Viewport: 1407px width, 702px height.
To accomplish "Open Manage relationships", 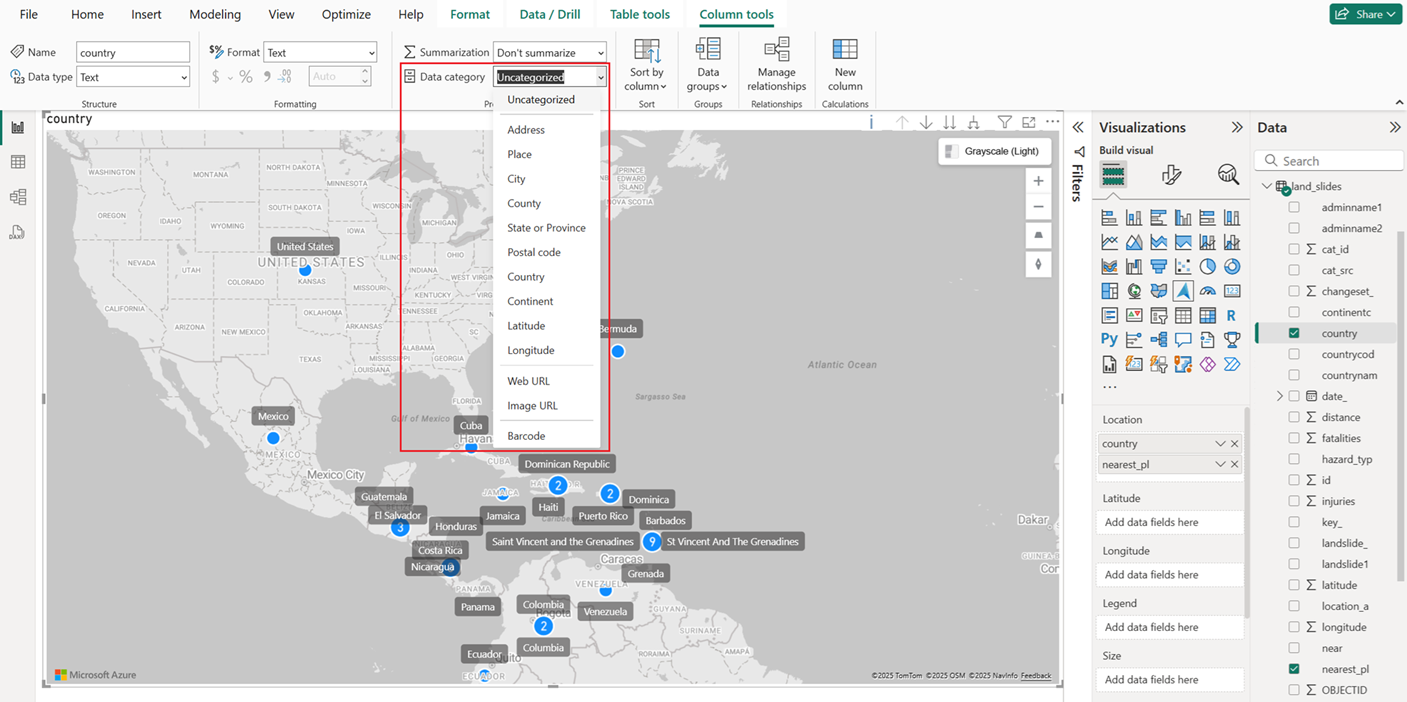I will pyautogui.click(x=776, y=64).
